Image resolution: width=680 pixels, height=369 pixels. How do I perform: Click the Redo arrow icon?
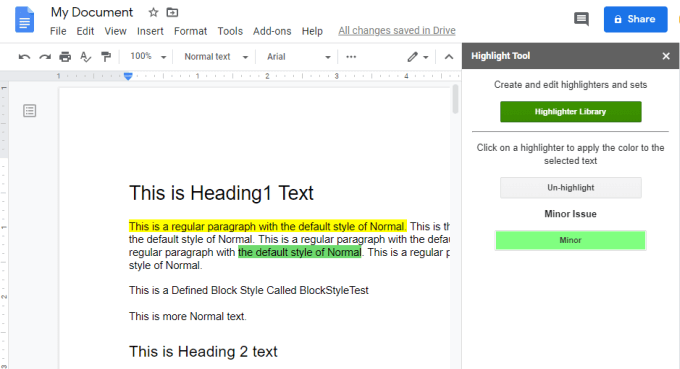45,57
